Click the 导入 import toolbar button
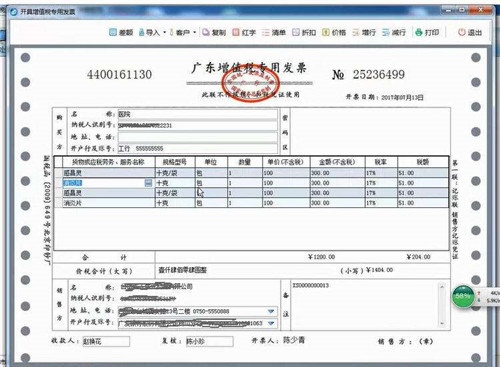The image size is (500, 367). click(x=149, y=32)
